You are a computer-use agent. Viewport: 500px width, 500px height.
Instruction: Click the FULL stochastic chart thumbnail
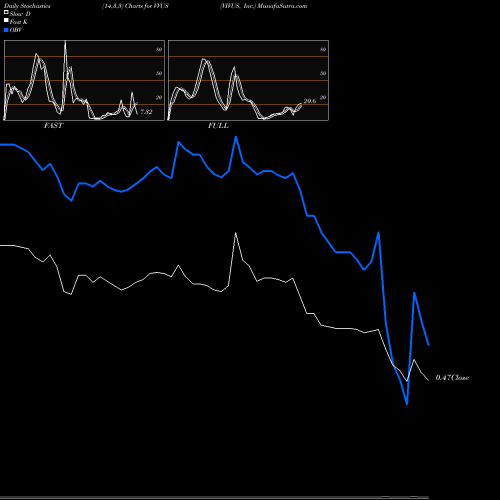(x=248, y=80)
